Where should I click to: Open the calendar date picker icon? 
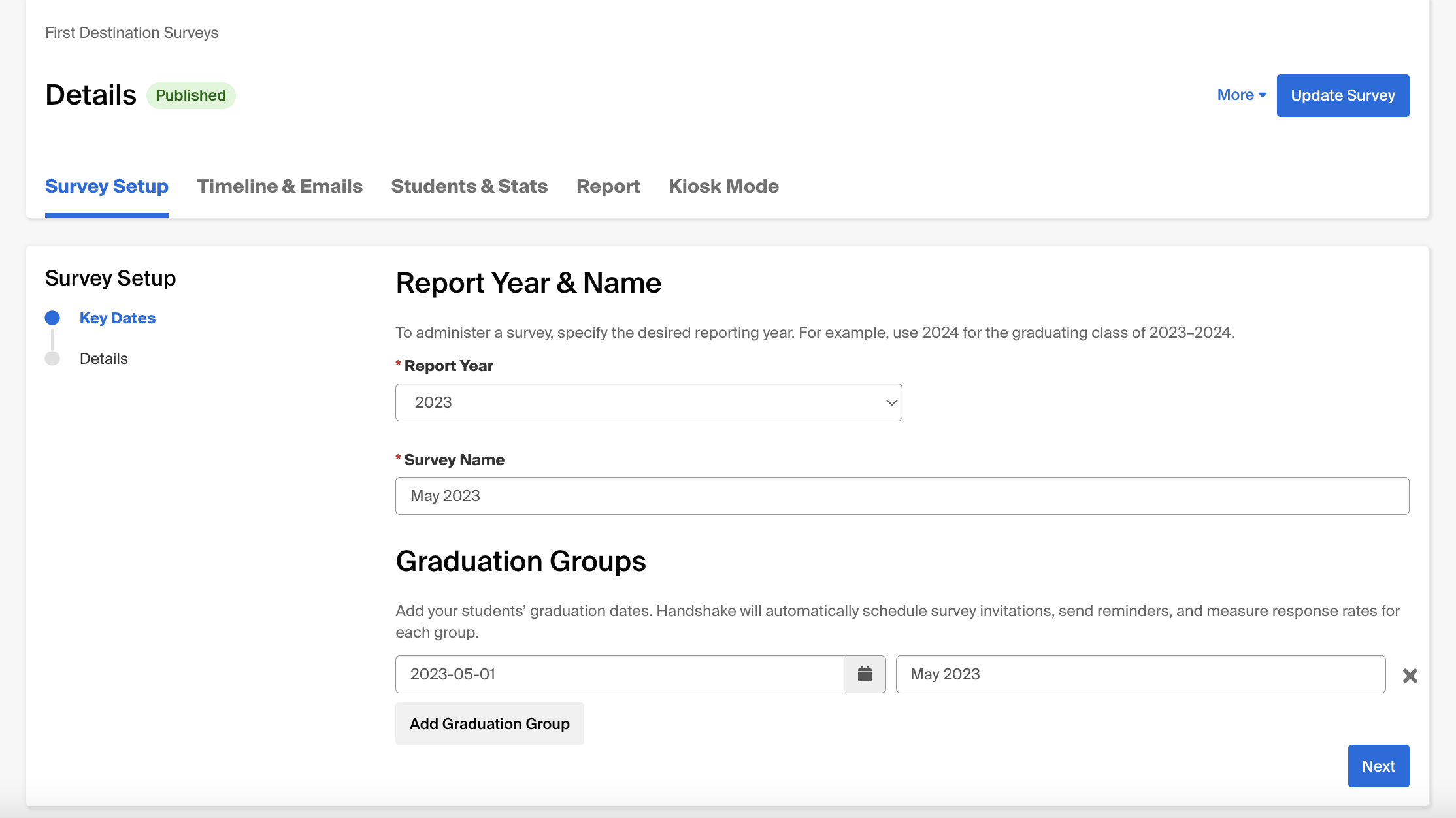865,674
